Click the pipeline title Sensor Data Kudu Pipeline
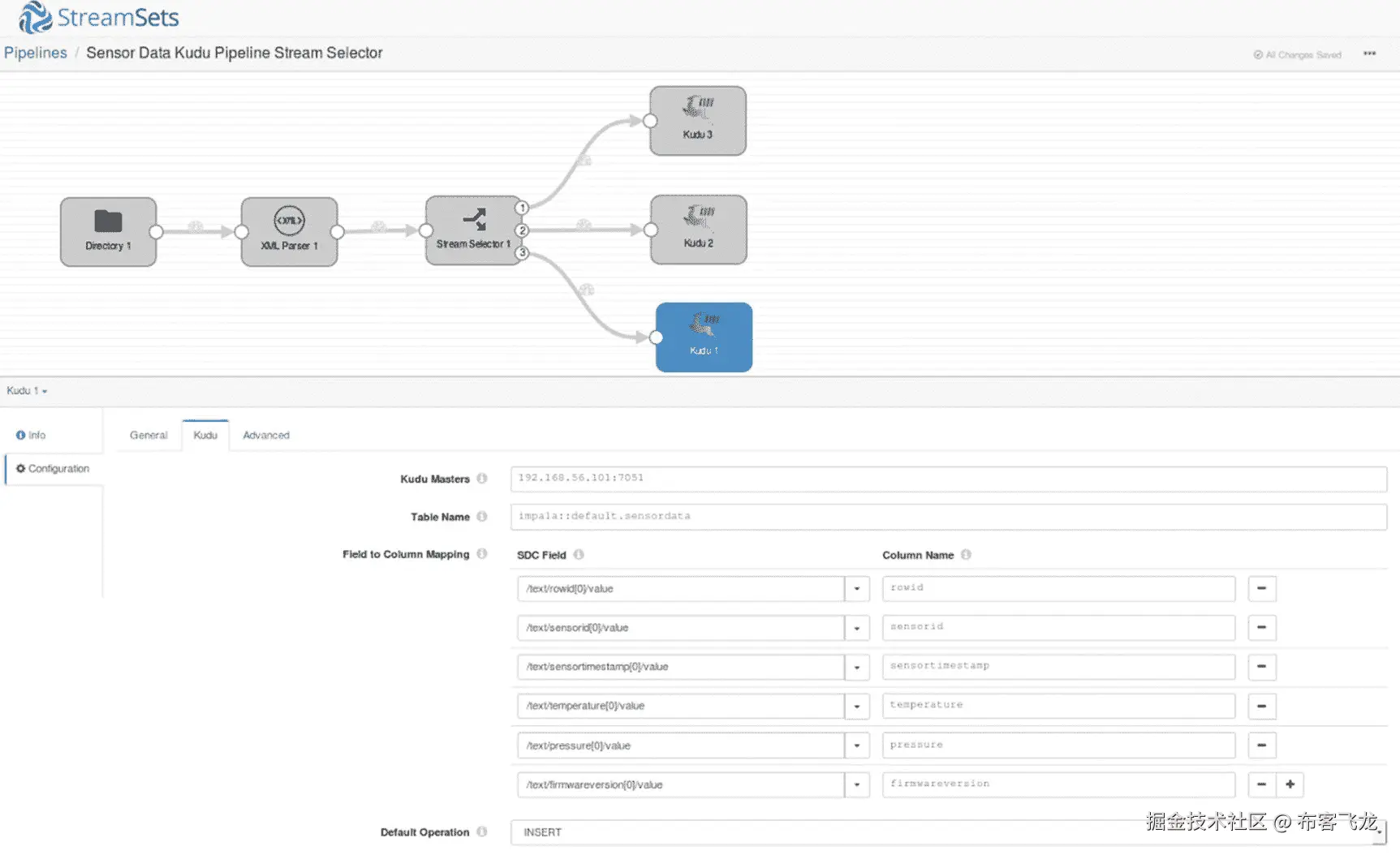 tap(235, 53)
